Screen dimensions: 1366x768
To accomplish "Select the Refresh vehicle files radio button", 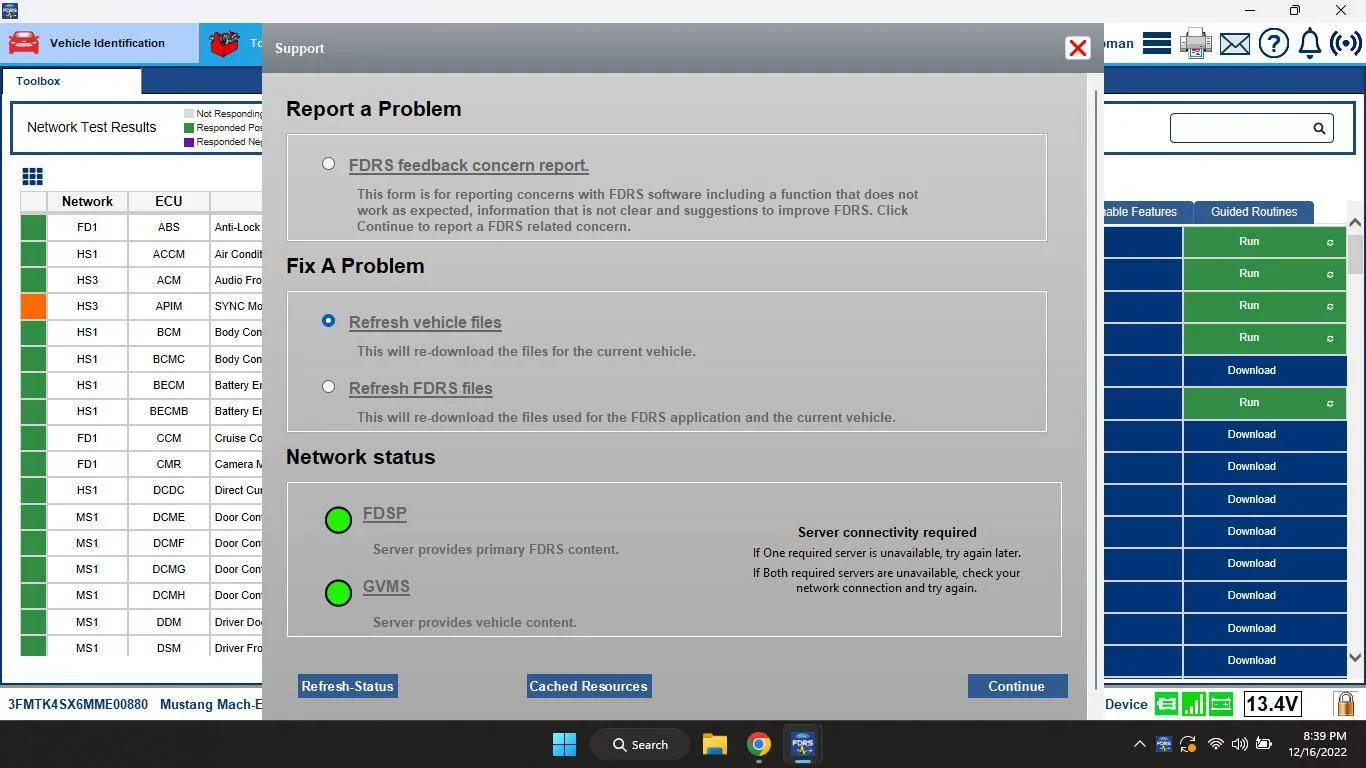I will pyautogui.click(x=328, y=320).
